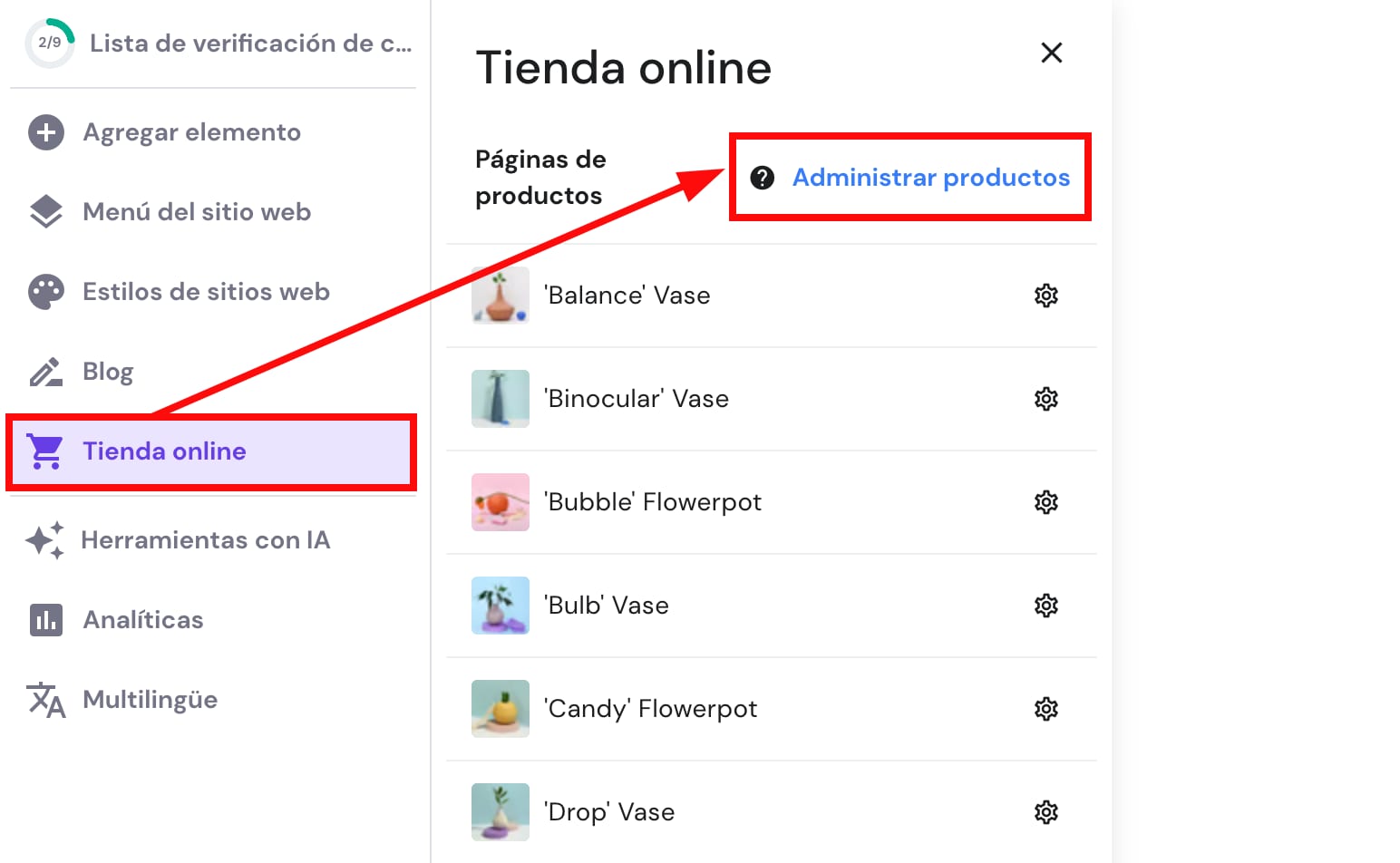Click the Estilos de sitios web palette icon
Image resolution: width=1400 pixels, height=863 pixels.
45,291
